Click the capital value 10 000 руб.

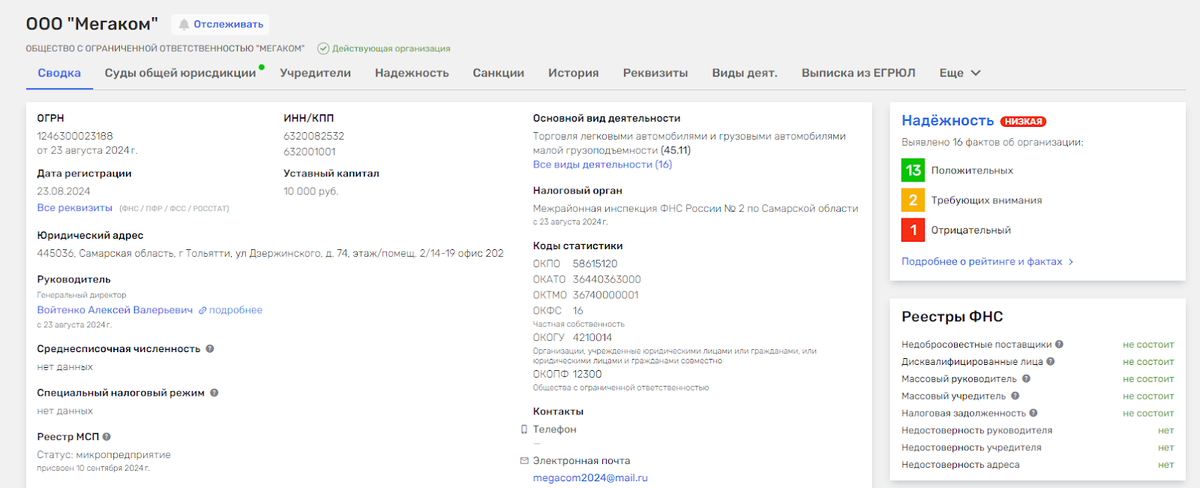pos(312,191)
